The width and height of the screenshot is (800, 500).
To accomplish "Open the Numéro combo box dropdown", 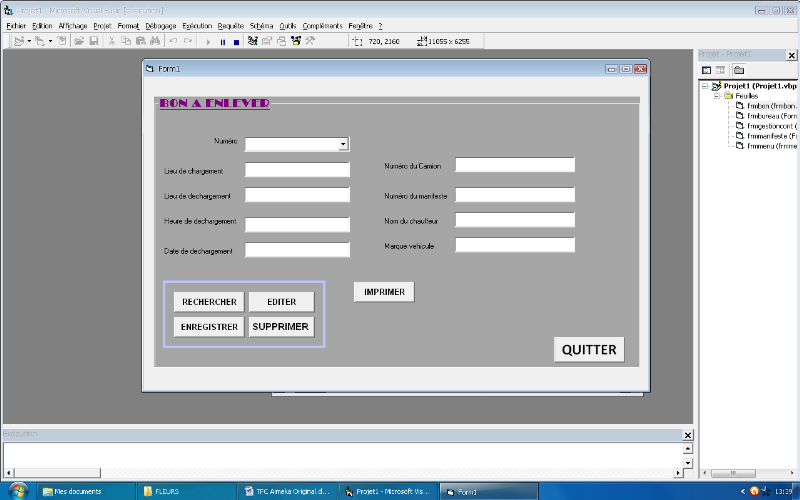I will coord(343,144).
